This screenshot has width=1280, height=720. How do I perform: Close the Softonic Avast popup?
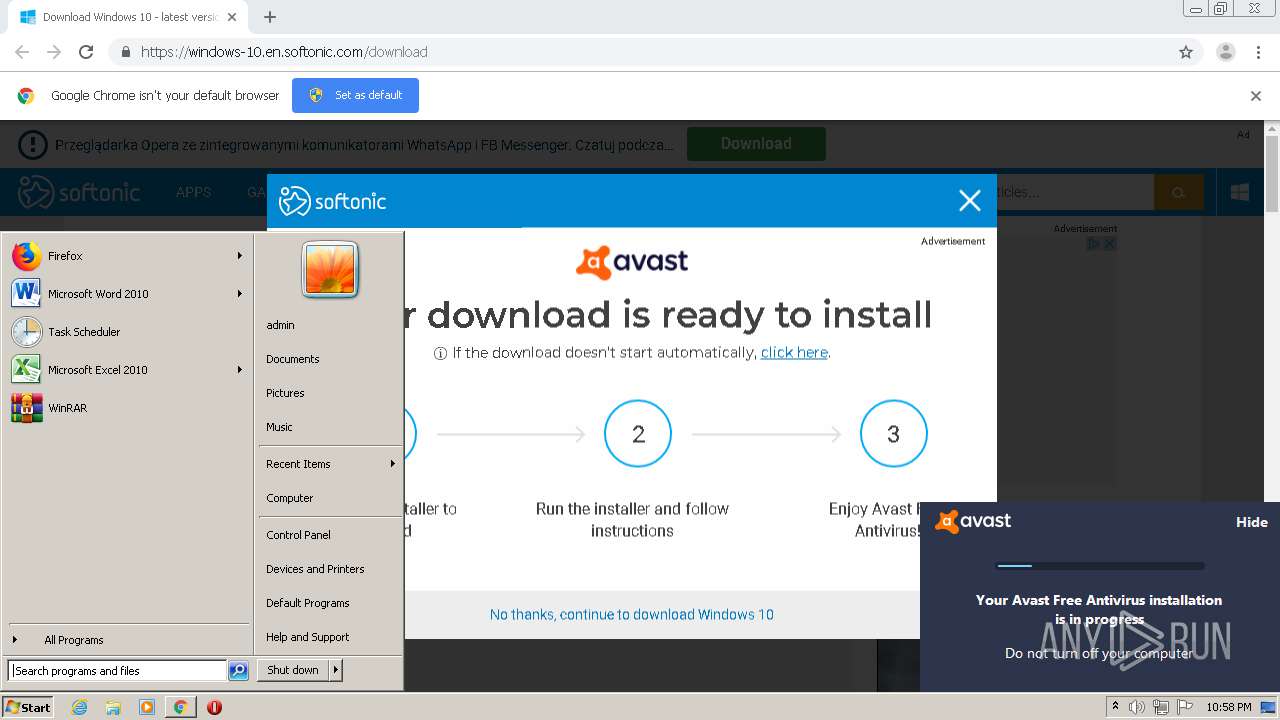(969, 201)
